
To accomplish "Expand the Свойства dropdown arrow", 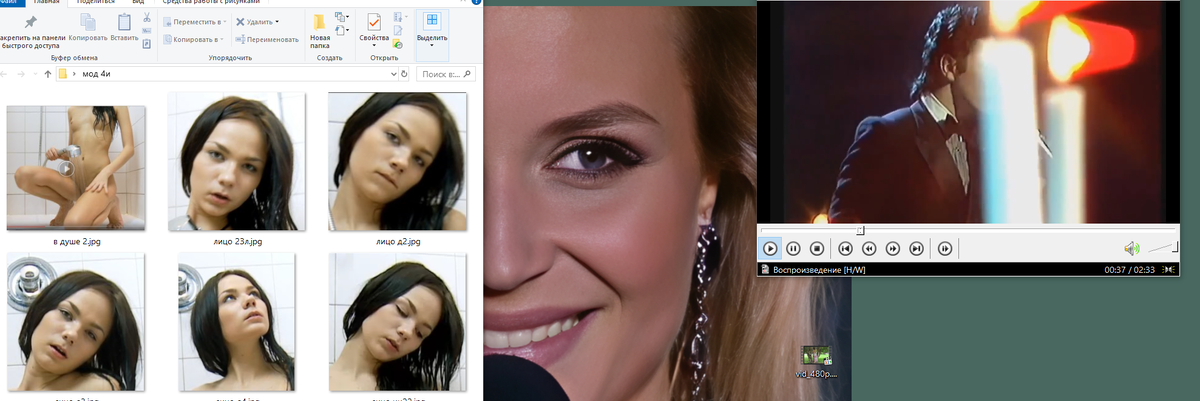I will point(374,46).
